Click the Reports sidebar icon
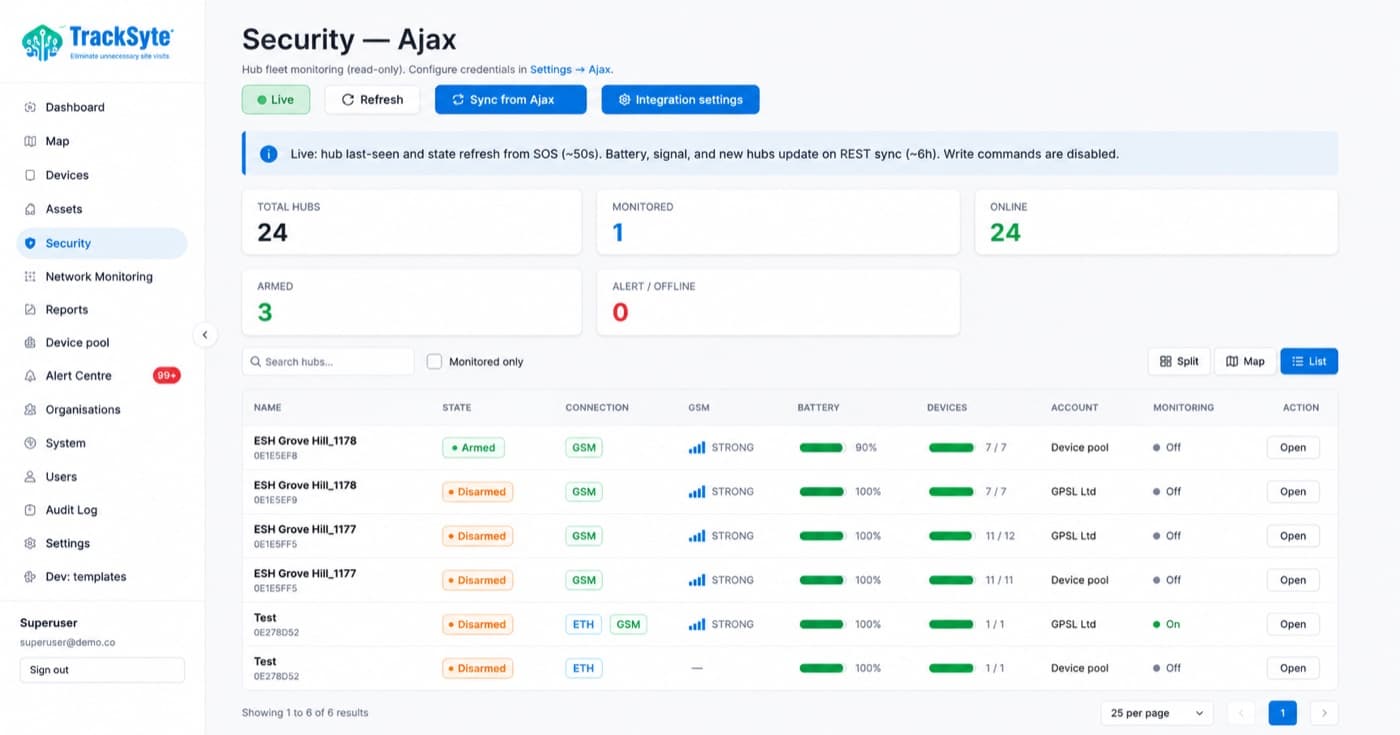Viewport: 1400px width, 735px height. click(30, 310)
